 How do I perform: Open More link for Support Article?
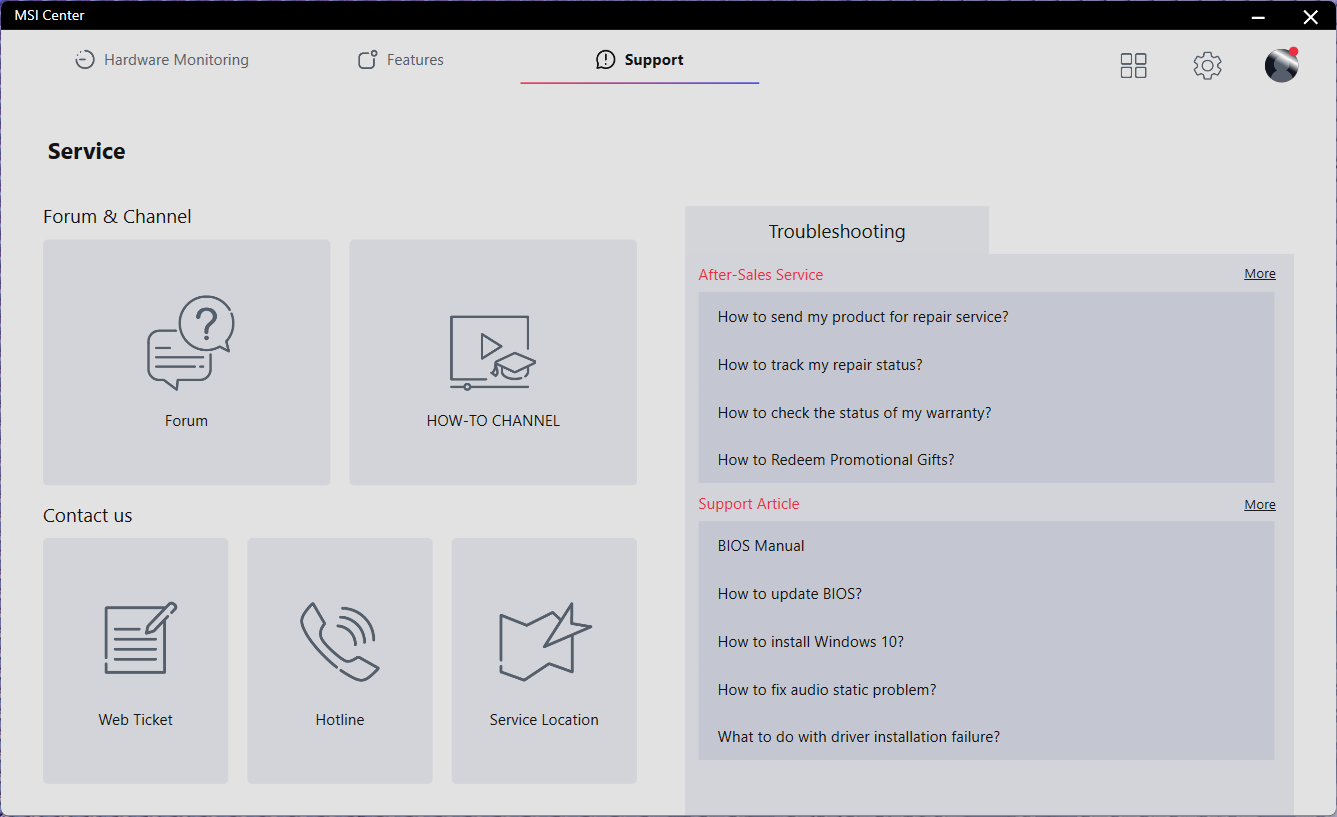(1260, 505)
